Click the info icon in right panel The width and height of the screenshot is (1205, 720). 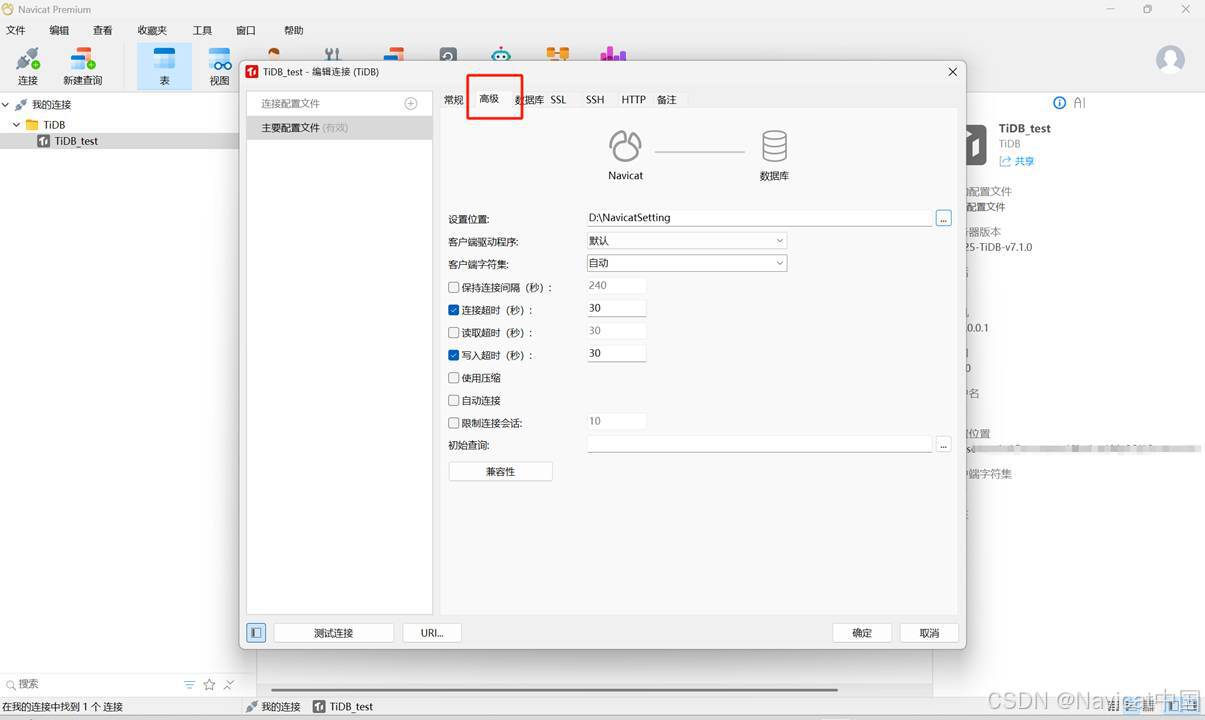(1060, 103)
